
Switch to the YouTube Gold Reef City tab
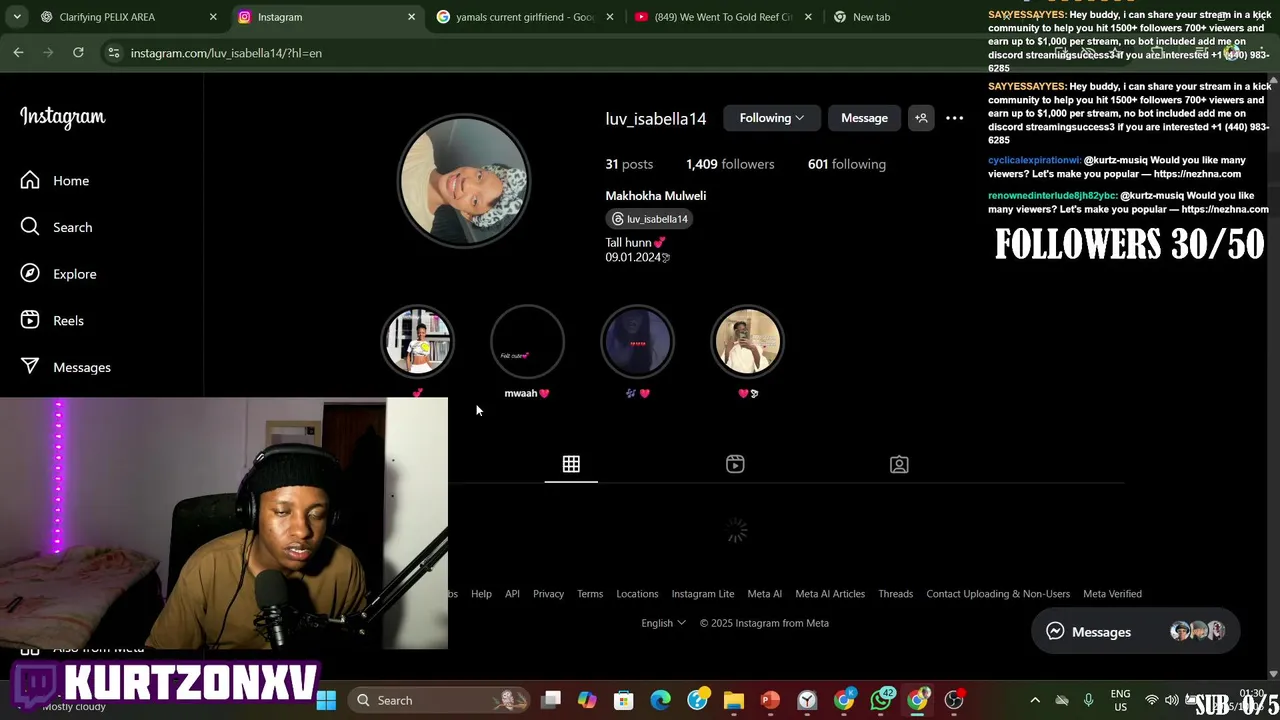[x=723, y=17]
